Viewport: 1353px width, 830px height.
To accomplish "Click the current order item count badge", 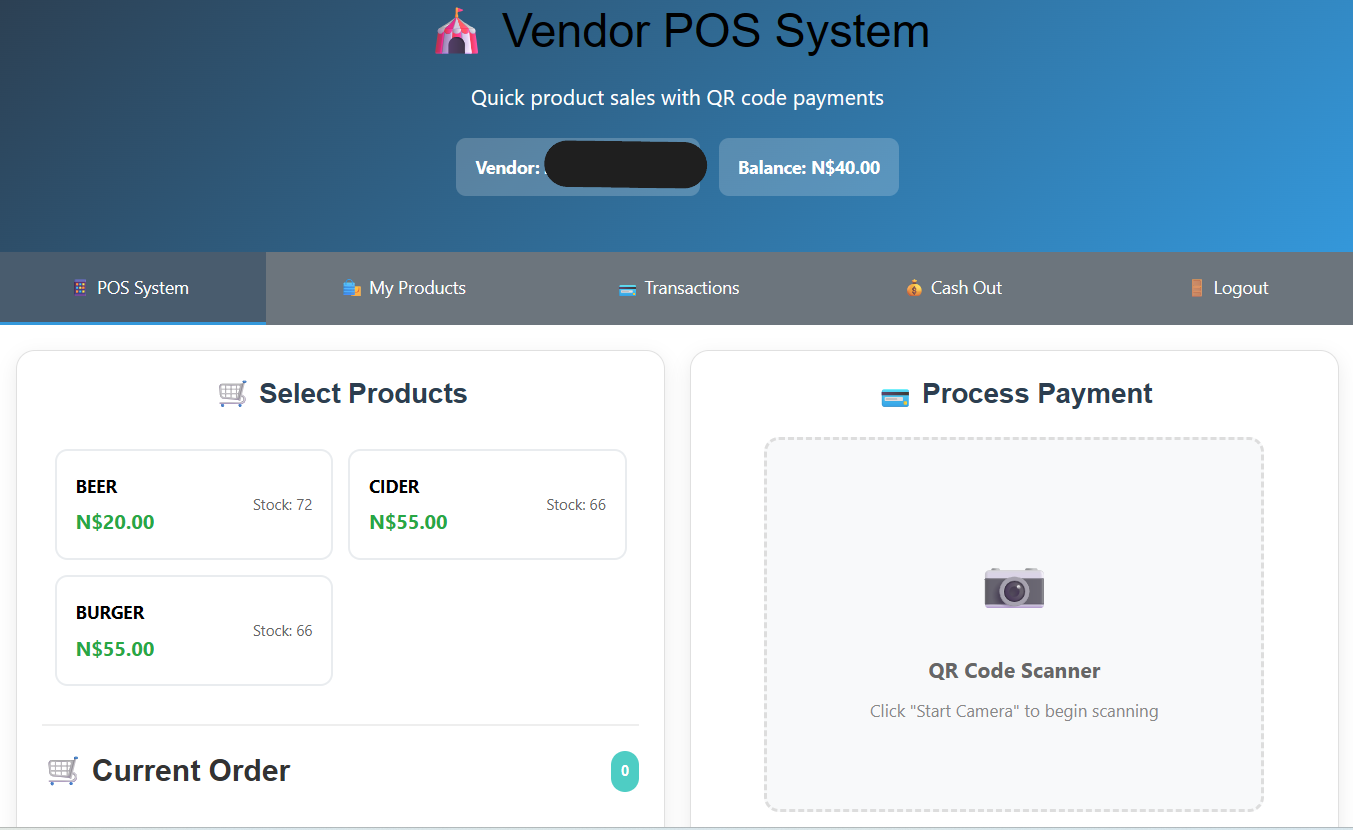I will (625, 771).
